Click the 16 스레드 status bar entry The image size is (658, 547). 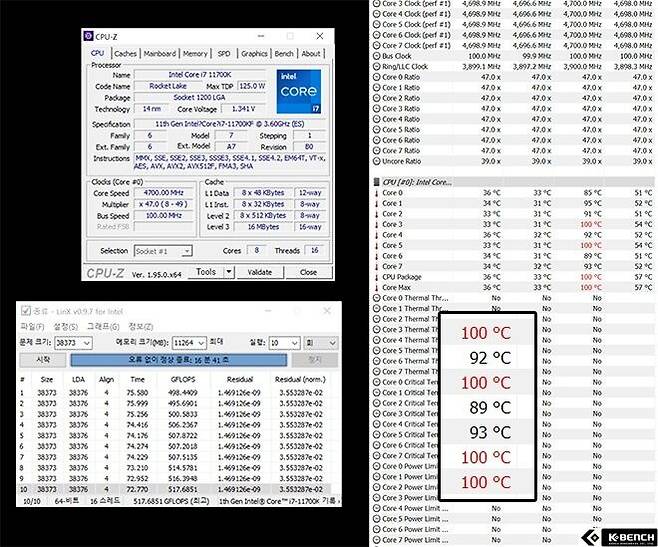click(x=105, y=501)
